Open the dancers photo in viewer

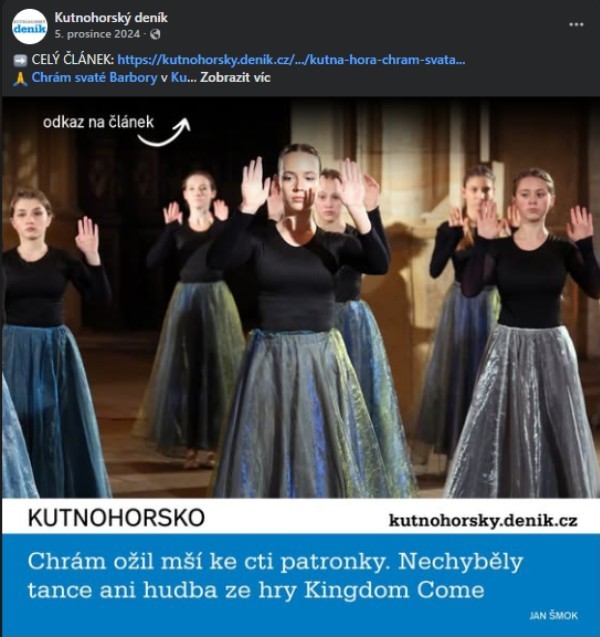[x=300, y=298]
